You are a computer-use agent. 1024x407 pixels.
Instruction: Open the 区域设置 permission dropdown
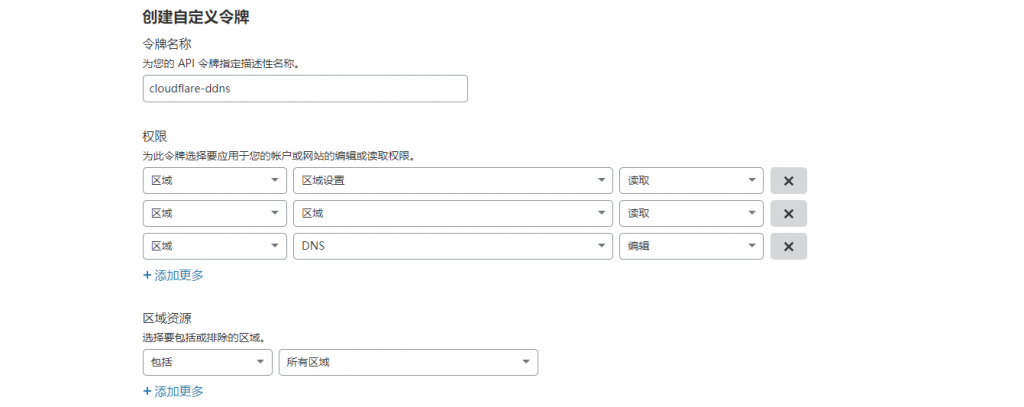(452, 181)
